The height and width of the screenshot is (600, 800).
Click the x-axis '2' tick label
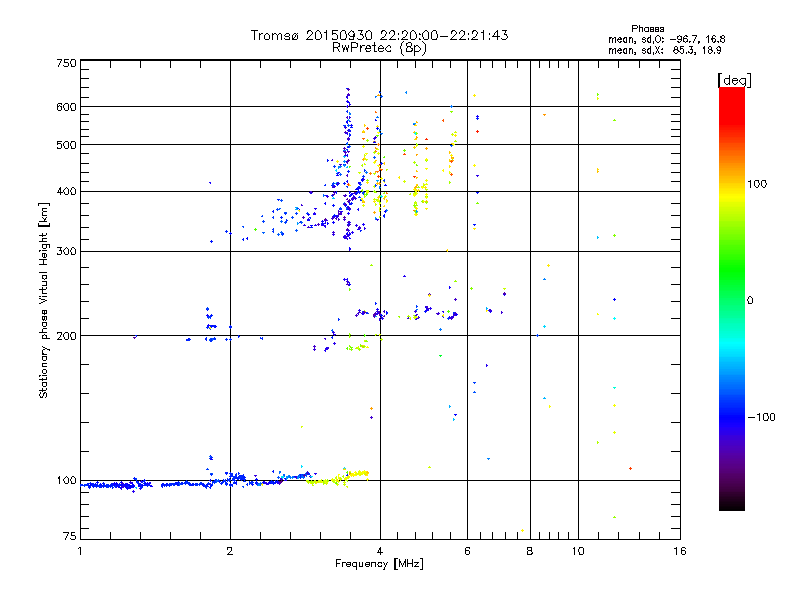[230, 551]
